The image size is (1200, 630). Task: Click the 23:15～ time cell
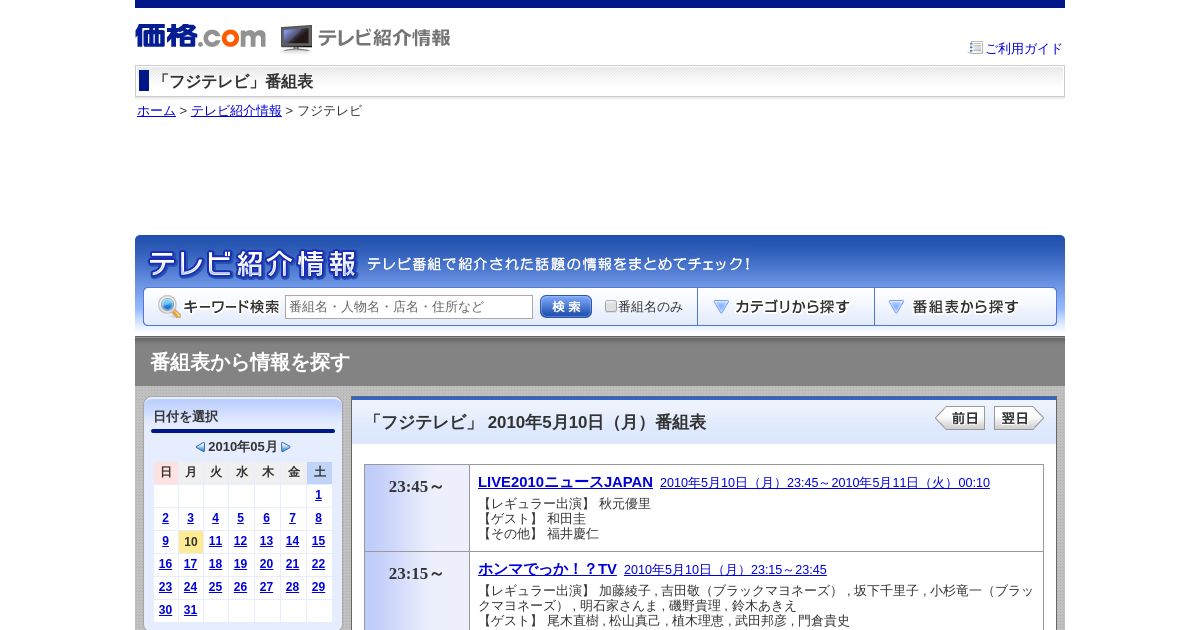pyautogui.click(x=417, y=591)
